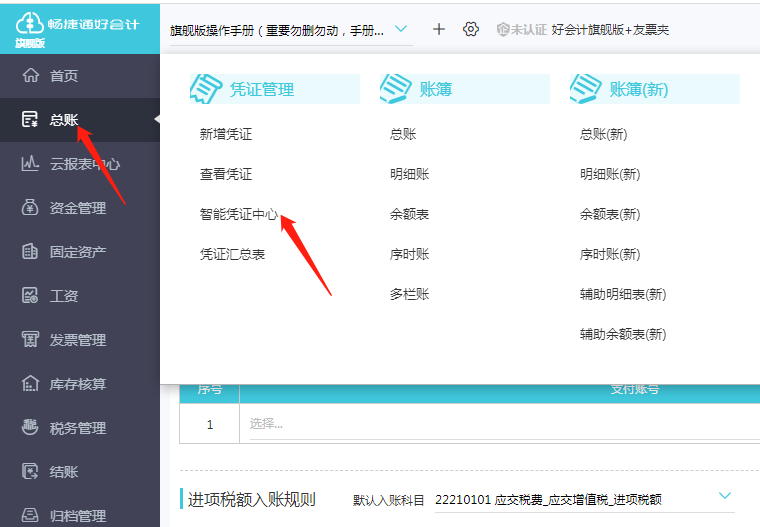Click the 选择... field in row 1
The height and width of the screenshot is (527, 760).
pyautogui.click(x=504, y=424)
